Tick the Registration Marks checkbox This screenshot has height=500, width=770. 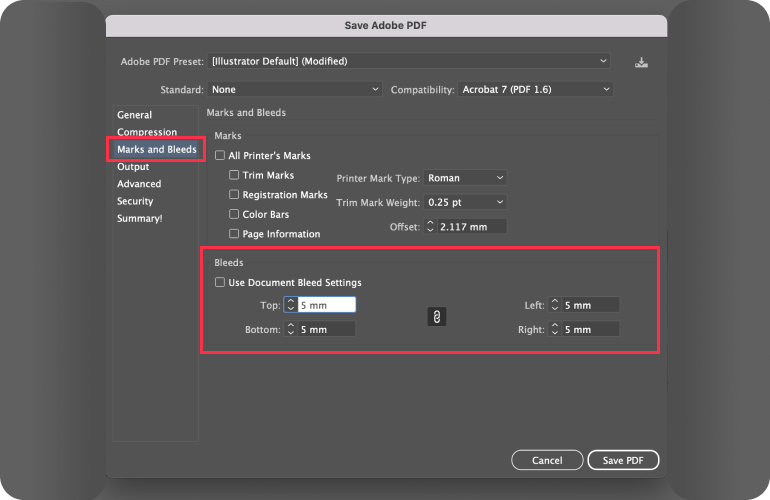tap(234, 195)
